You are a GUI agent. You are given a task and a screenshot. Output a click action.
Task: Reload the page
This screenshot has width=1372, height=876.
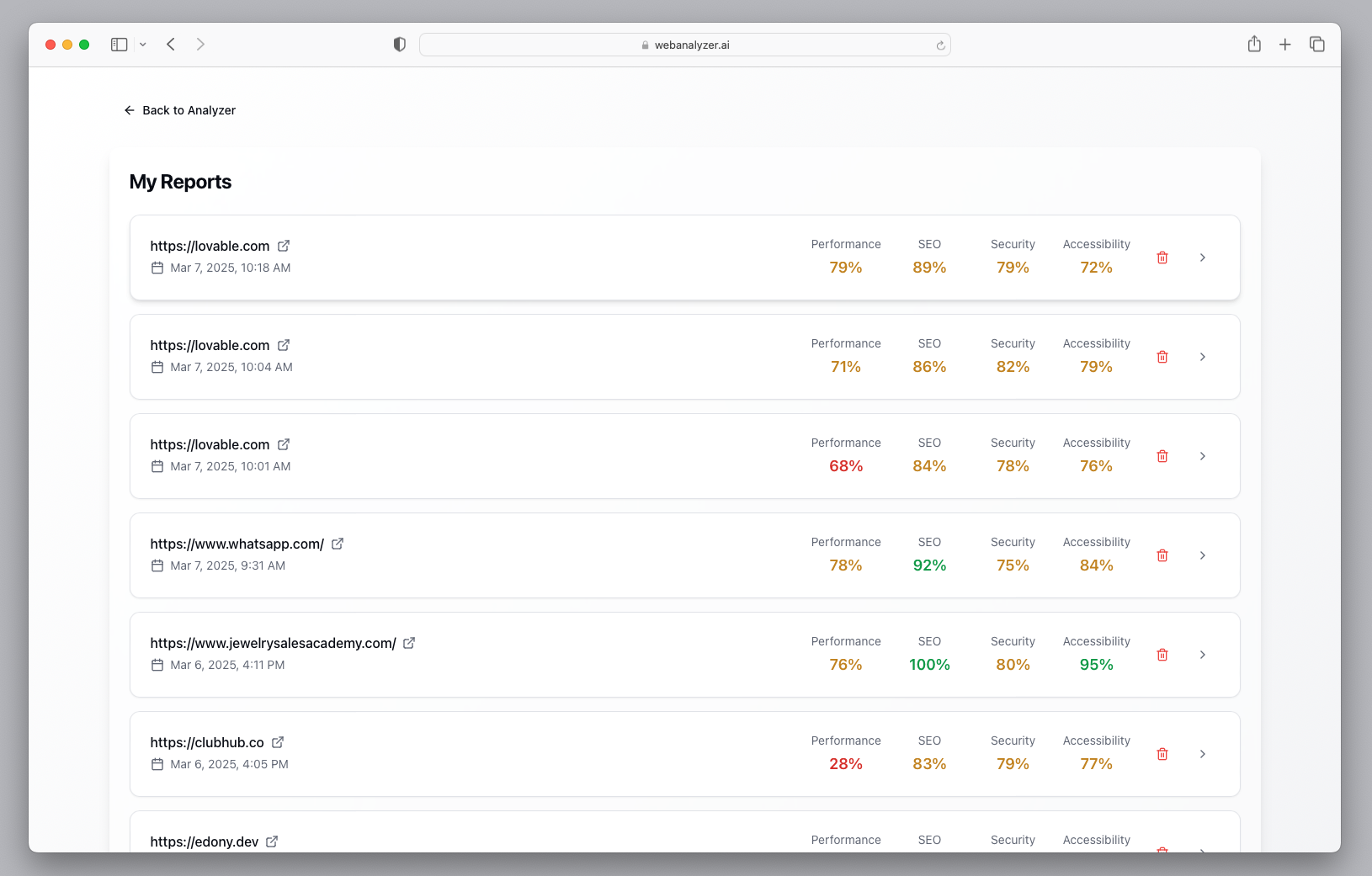(x=940, y=45)
